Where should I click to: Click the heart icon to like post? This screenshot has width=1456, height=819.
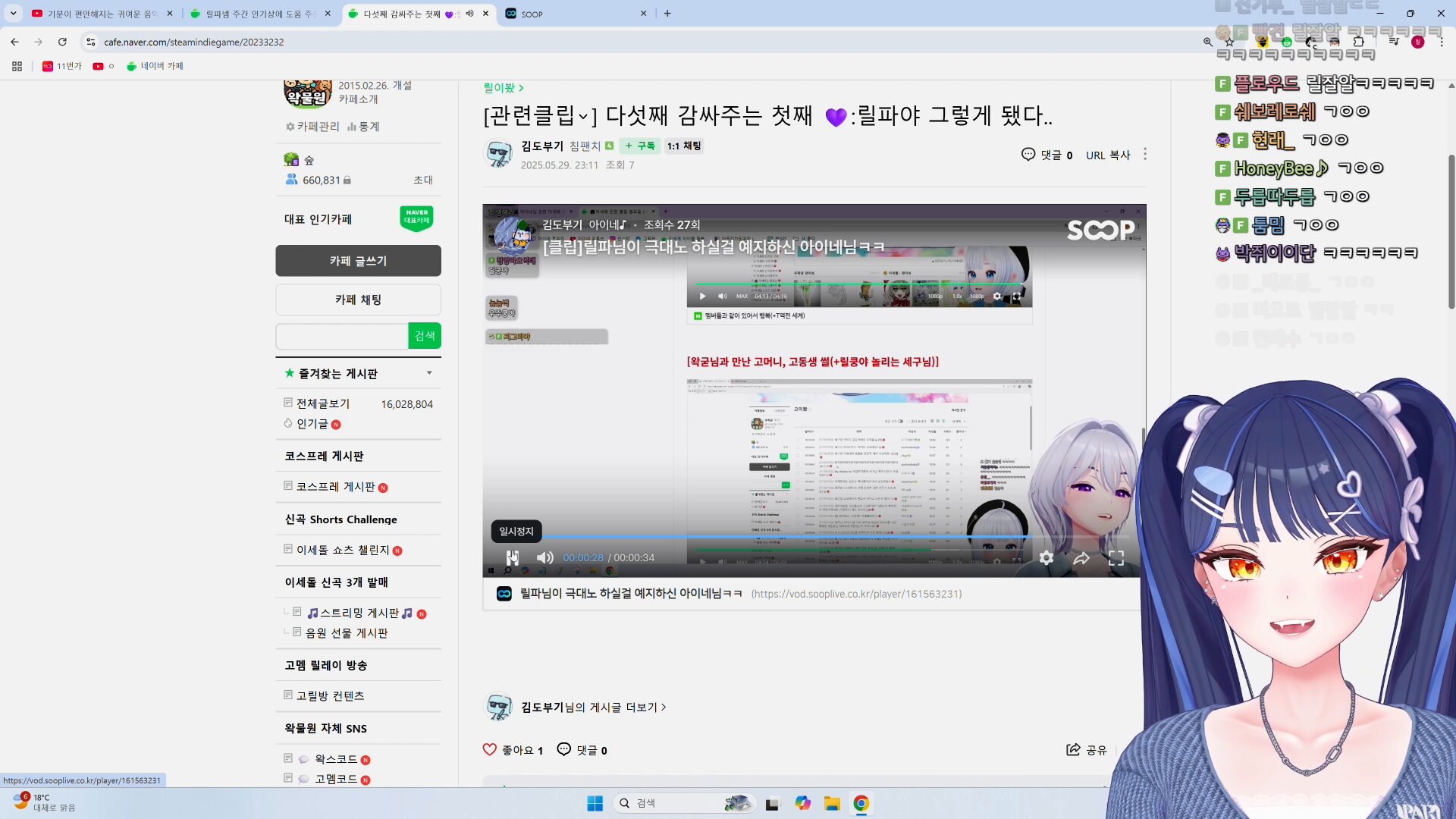[x=490, y=750]
